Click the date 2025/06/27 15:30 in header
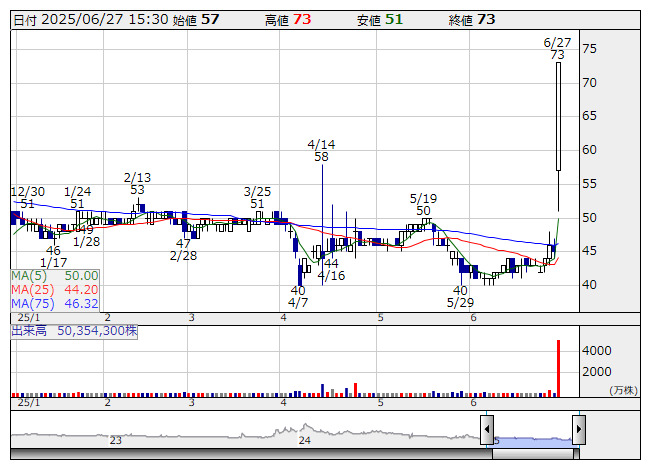The height and width of the screenshot is (470, 653). 105,20
